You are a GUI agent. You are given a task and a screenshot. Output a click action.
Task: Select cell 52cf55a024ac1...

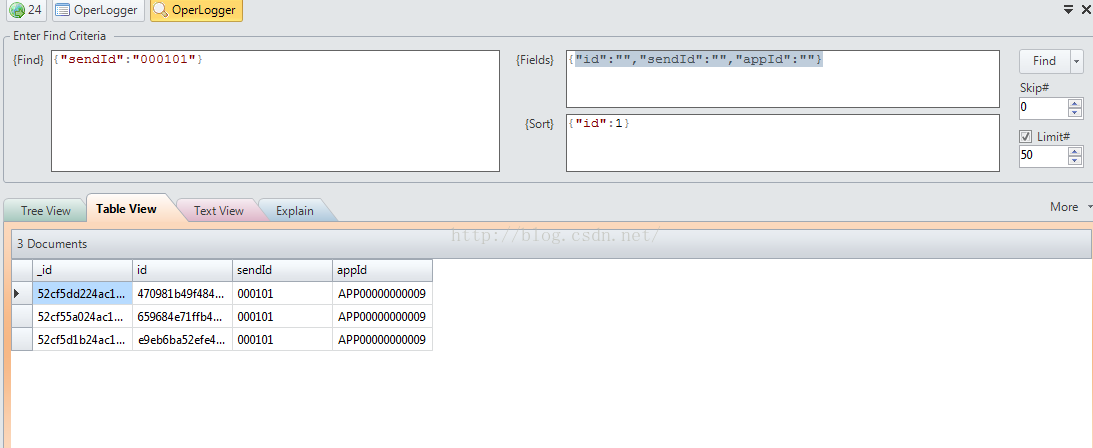[x=82, y=316]
